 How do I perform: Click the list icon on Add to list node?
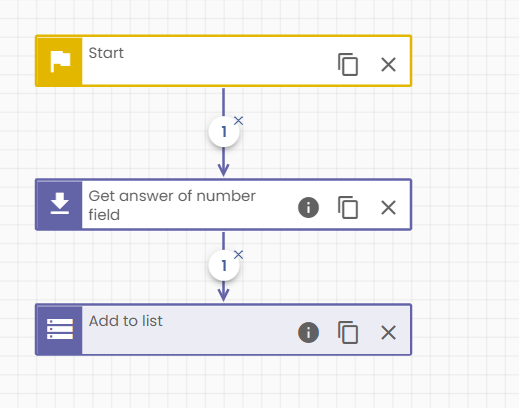tap(60, 329)
